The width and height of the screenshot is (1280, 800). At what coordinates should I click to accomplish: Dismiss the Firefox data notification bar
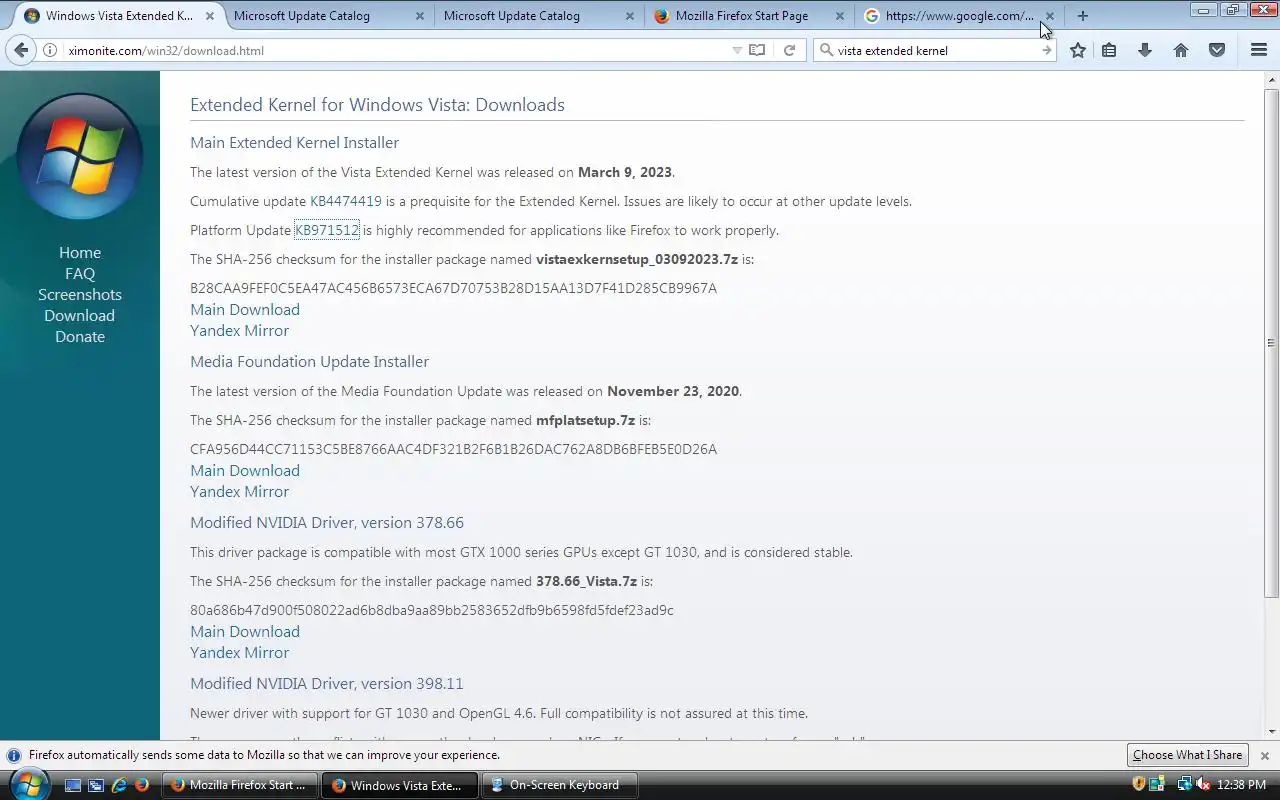[1264, 756]
